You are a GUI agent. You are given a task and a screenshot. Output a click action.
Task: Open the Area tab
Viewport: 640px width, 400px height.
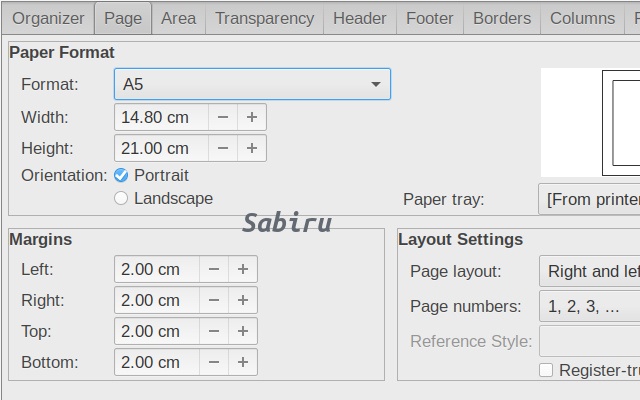tap(178, 18)
